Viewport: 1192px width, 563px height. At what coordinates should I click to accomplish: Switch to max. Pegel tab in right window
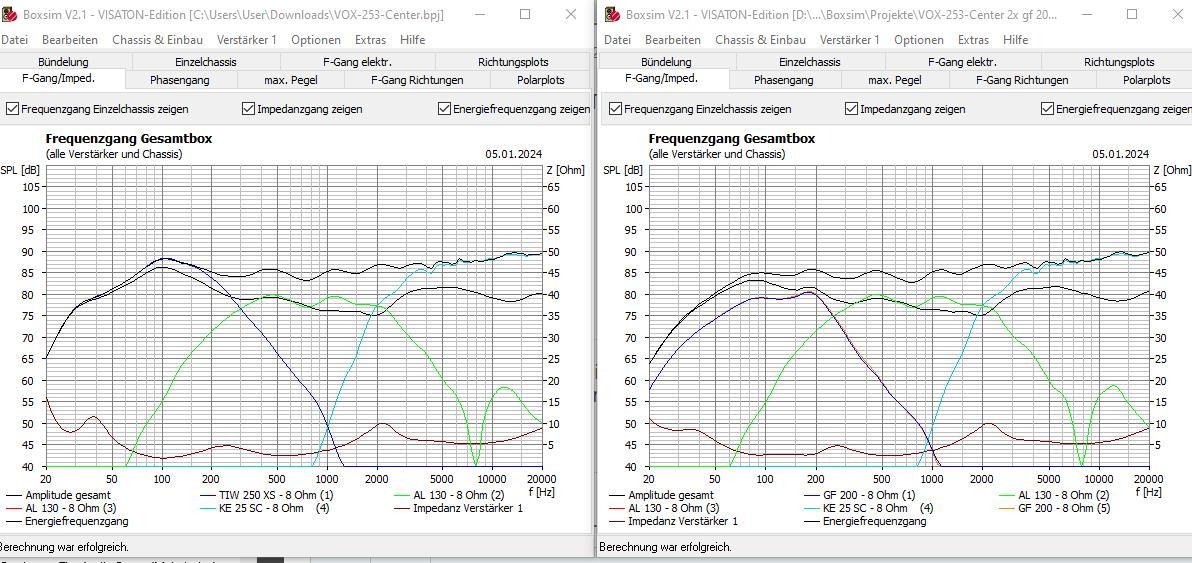(x=895, y=79)
